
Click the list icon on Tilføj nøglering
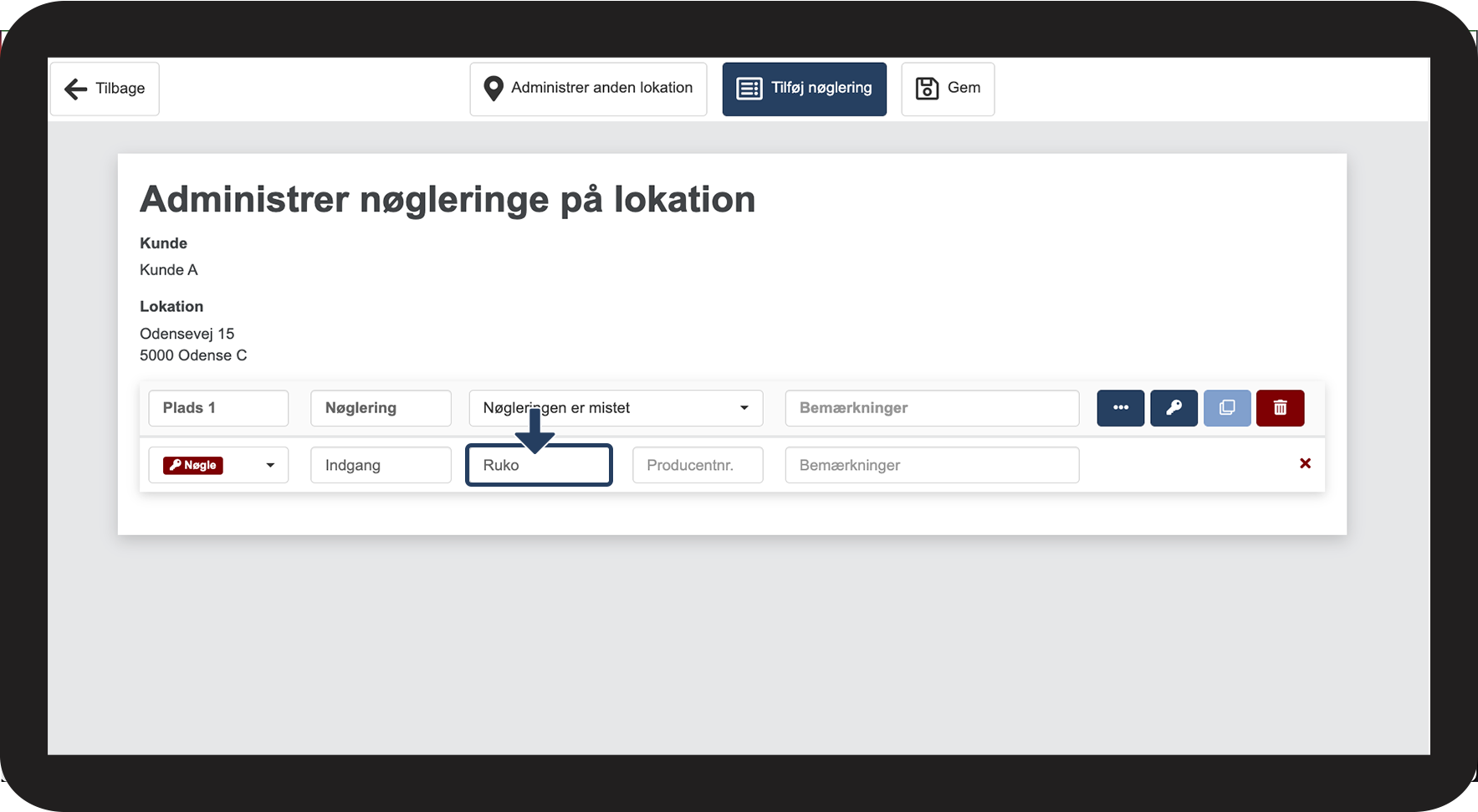click(x=749, y=89)
